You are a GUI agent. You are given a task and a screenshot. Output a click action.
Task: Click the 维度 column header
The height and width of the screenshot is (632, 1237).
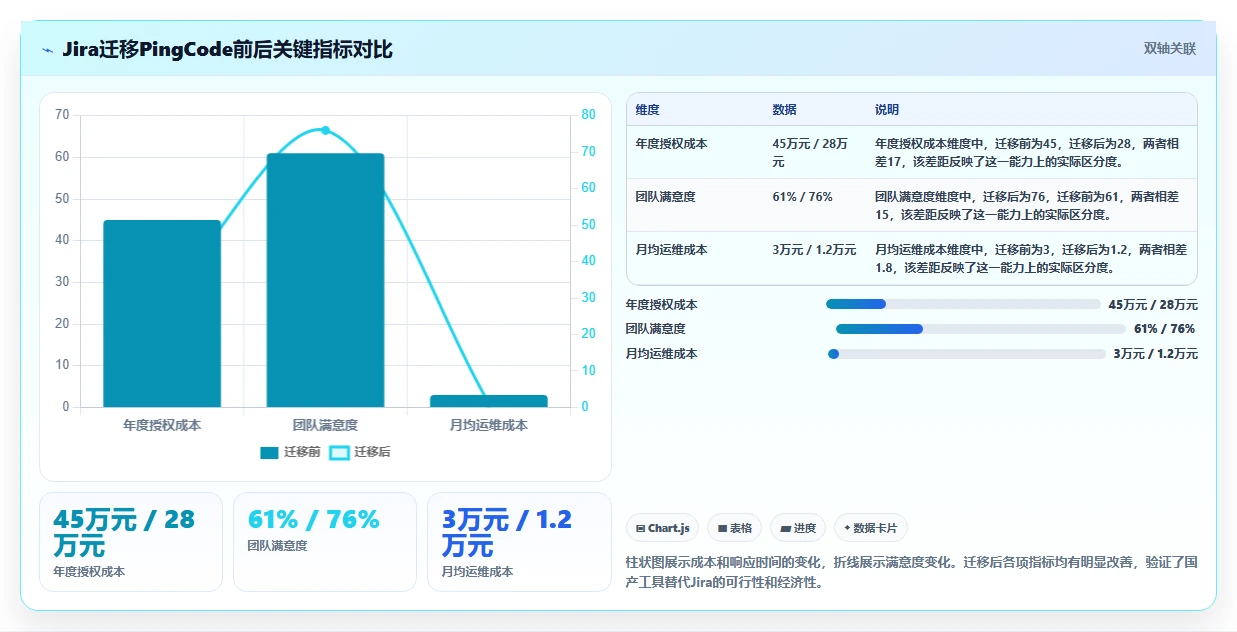(x=647, y=110)
